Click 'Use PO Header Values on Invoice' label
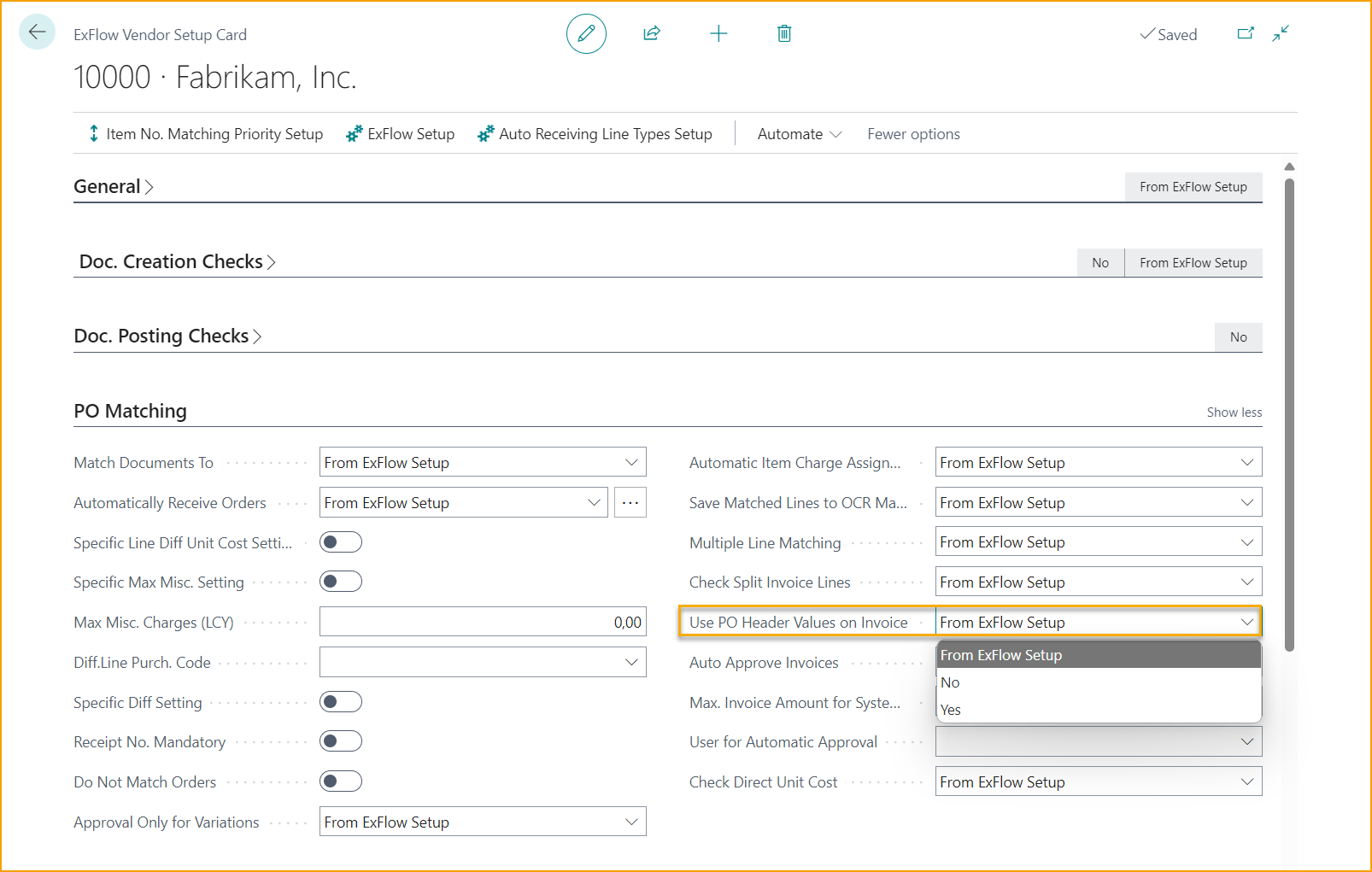 [x=798, y=622]
